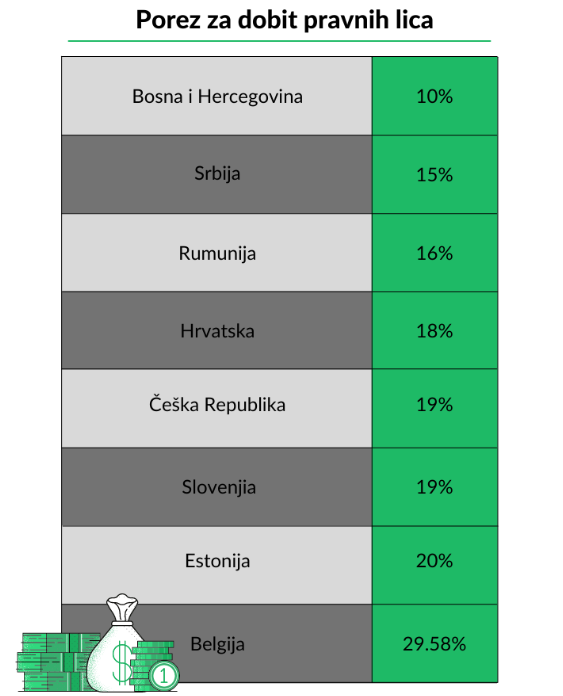Select the Slovenjia country cell
This screenshot has width=563, height=696.
217,487
